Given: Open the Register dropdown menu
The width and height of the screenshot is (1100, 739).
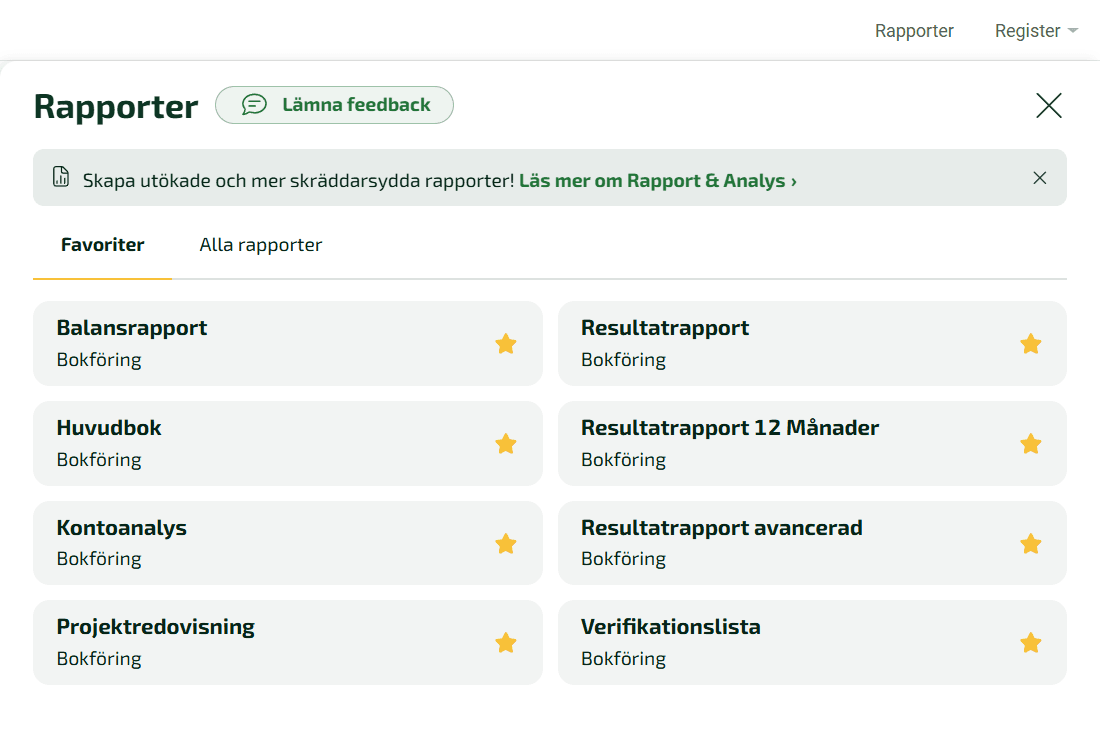Looking at the screenshot, I should point(1036,31).
